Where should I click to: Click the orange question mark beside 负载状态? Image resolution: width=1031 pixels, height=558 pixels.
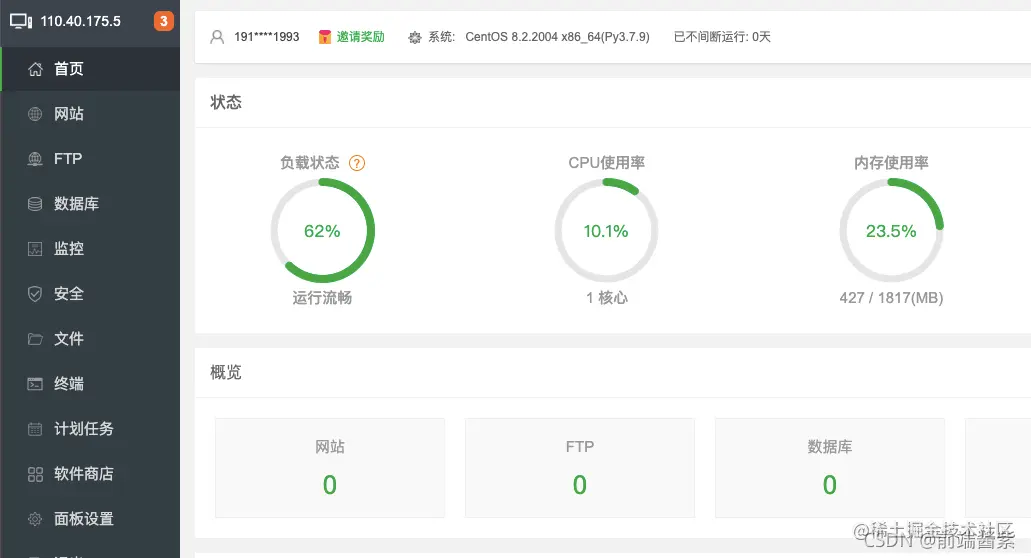pyautogui.click(x=357, y=163)
